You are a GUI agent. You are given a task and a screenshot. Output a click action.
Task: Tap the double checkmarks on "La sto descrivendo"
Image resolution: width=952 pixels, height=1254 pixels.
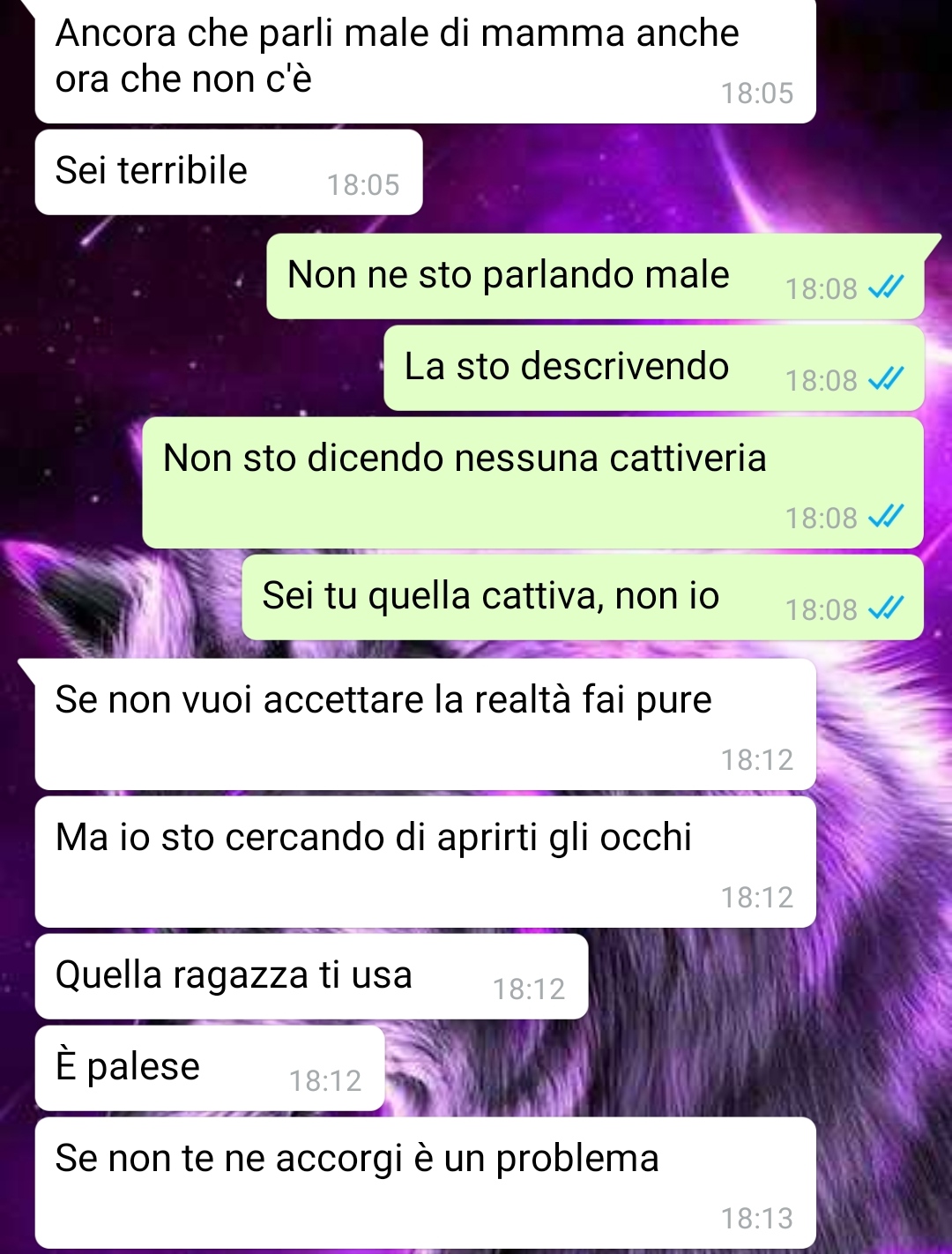886,379
